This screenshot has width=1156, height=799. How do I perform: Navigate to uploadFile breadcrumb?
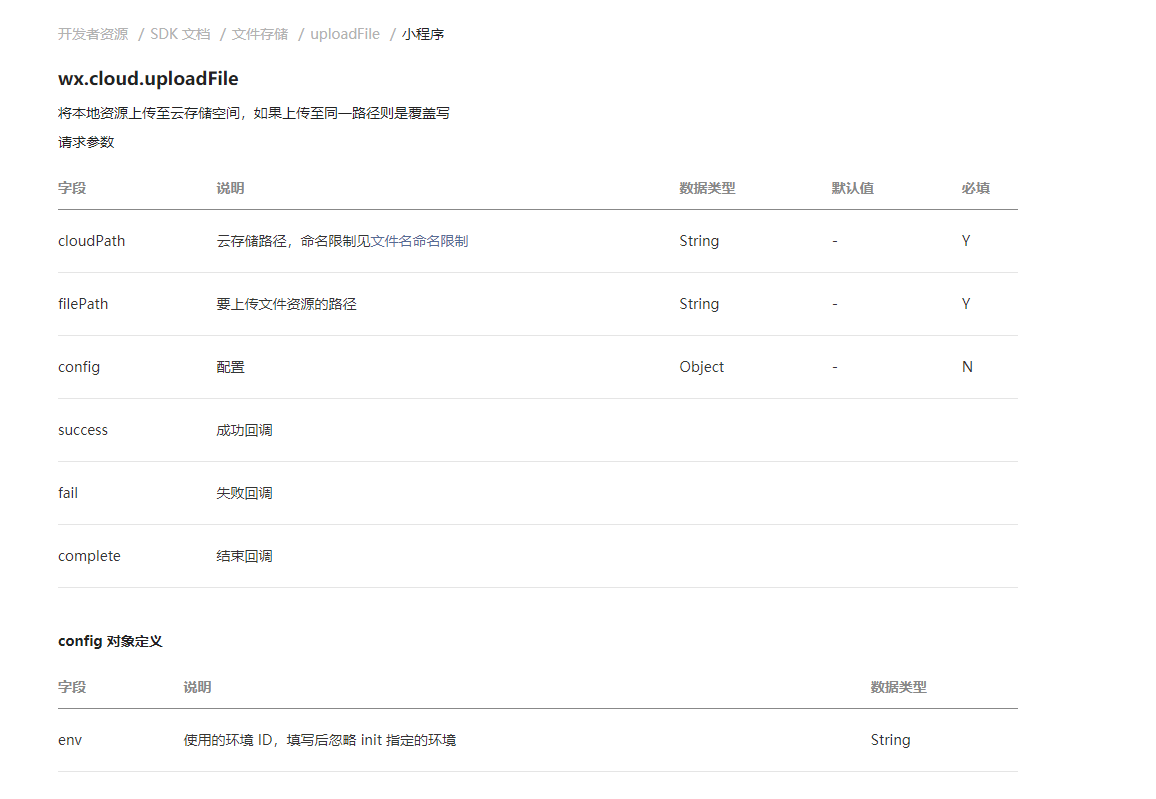(x=345, y=34)
